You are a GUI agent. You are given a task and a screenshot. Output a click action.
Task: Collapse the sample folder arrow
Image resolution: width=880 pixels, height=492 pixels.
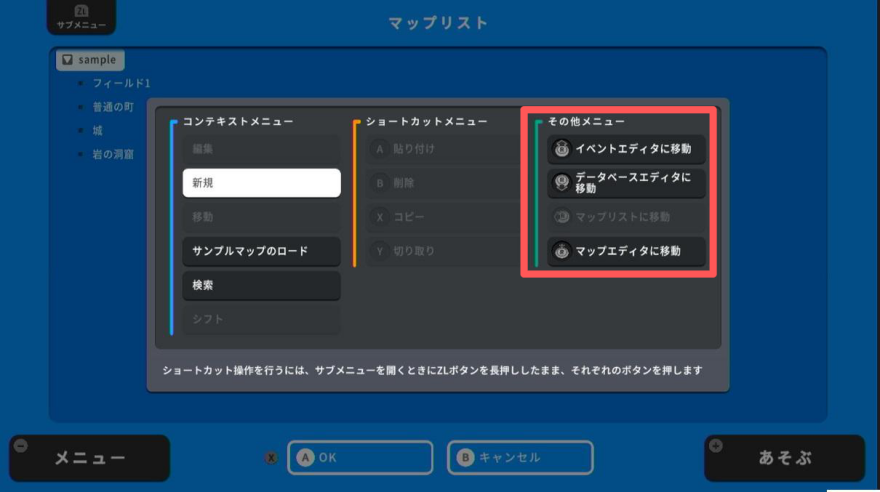point(67,59)
